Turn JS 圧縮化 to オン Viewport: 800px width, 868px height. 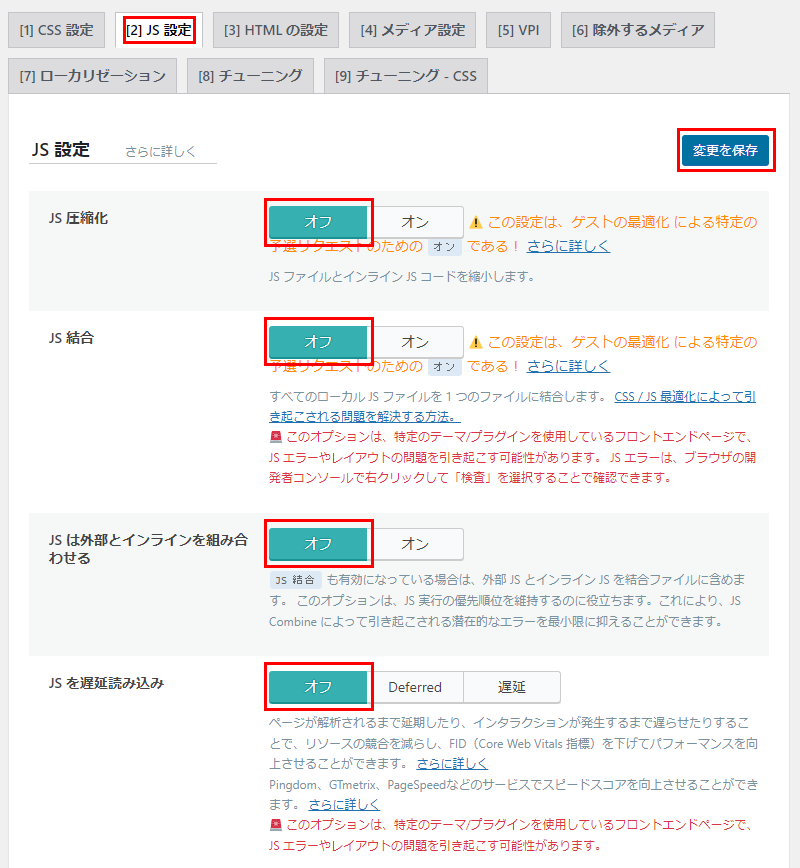(x=415, y=221)
